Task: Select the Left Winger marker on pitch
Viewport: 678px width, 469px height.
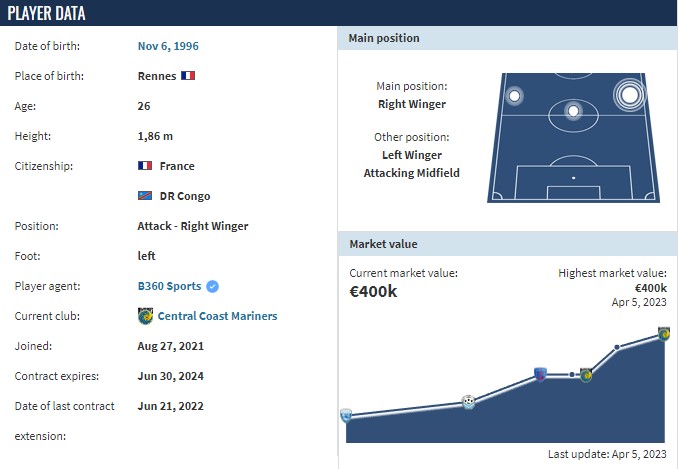Action: pyautogui.click(x=514, y=96)
